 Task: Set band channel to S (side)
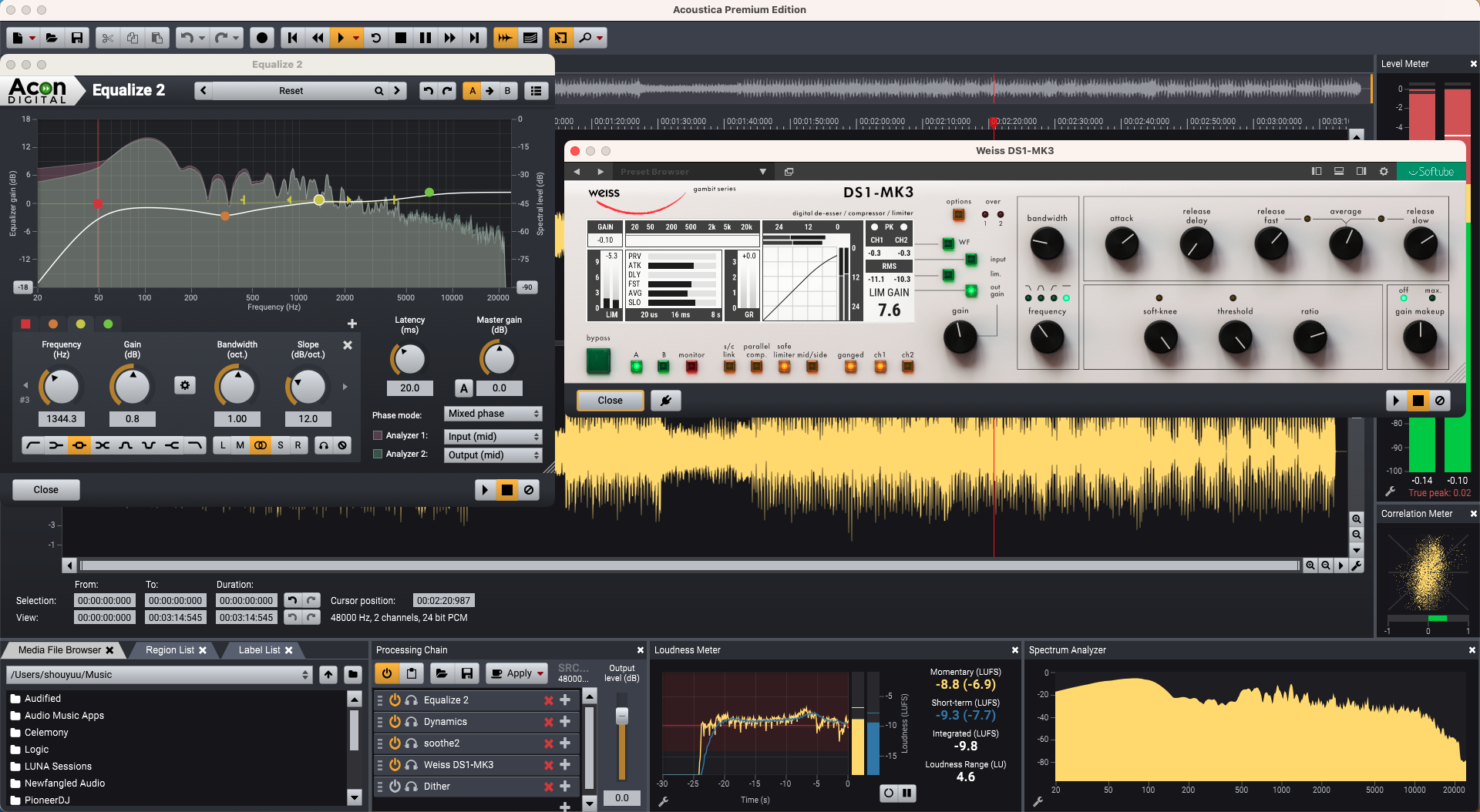(281, 445)
